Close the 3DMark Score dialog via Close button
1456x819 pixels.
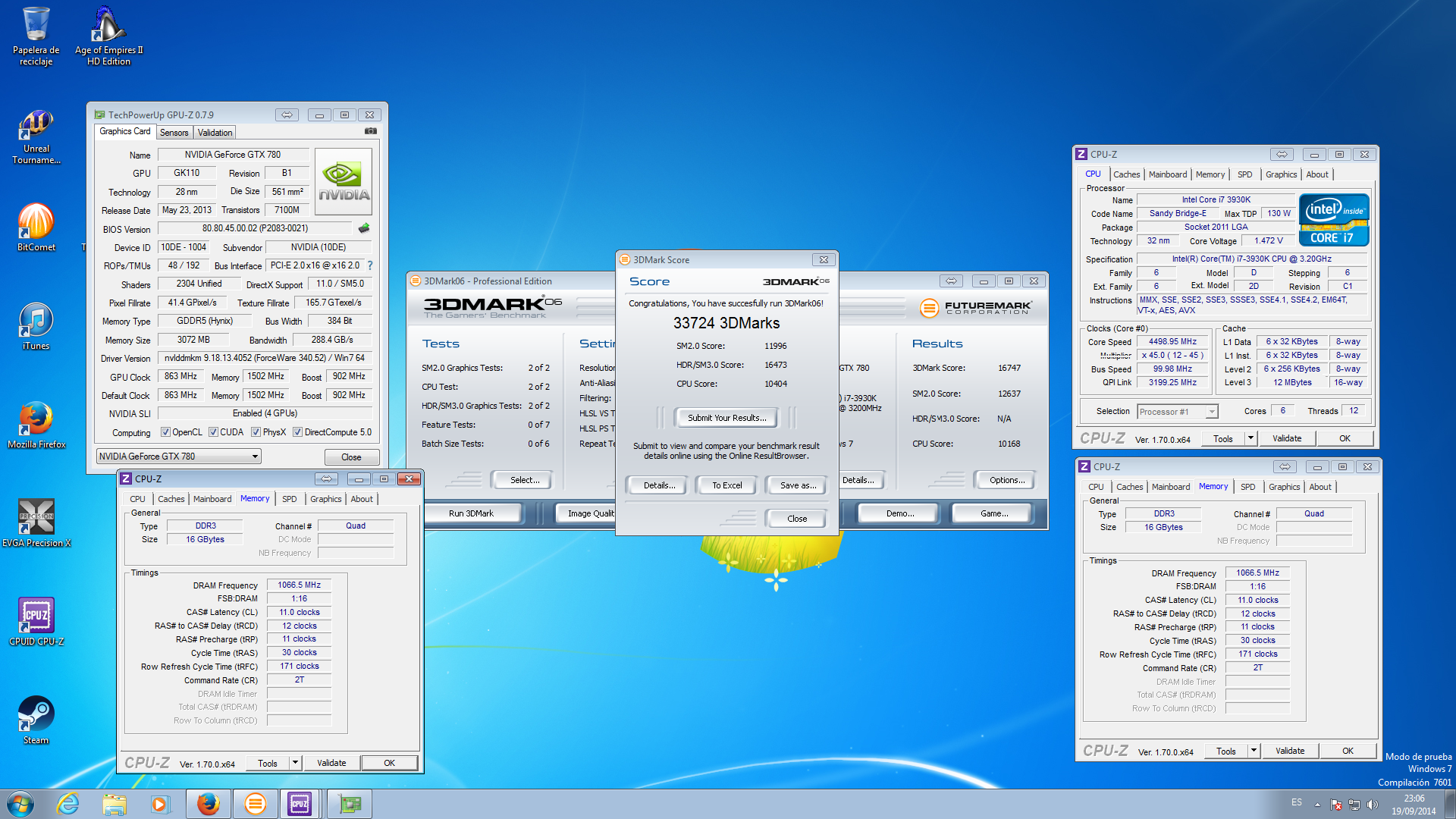[797, 519]
